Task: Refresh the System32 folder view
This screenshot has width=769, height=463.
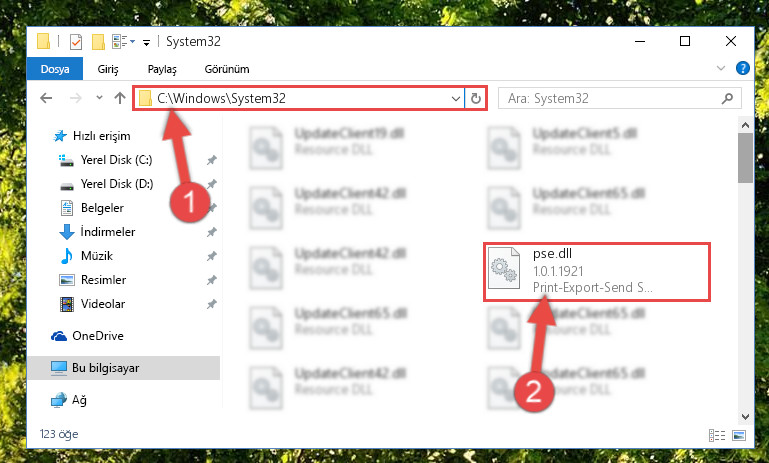Action: tap(475, 99)
